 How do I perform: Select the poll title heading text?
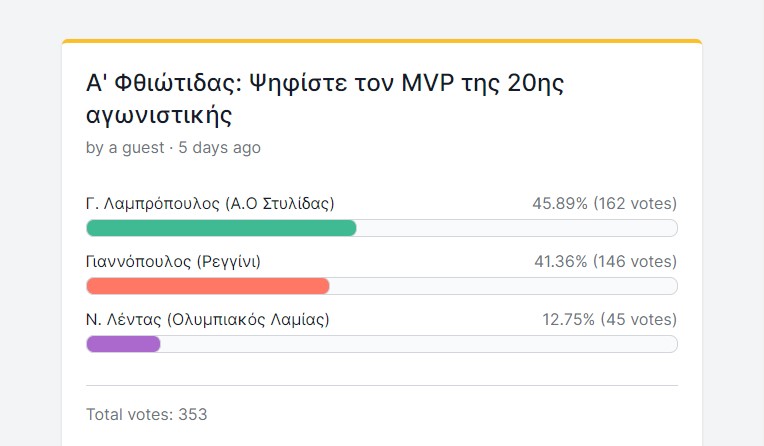(x=325, y=99)
